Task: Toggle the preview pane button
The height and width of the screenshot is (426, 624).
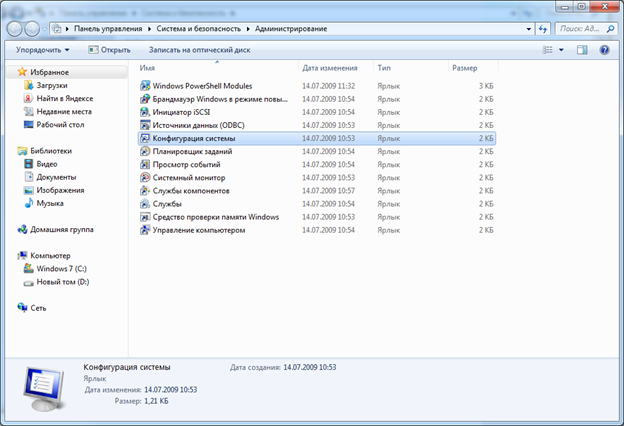Action: (x=582, y=50)
